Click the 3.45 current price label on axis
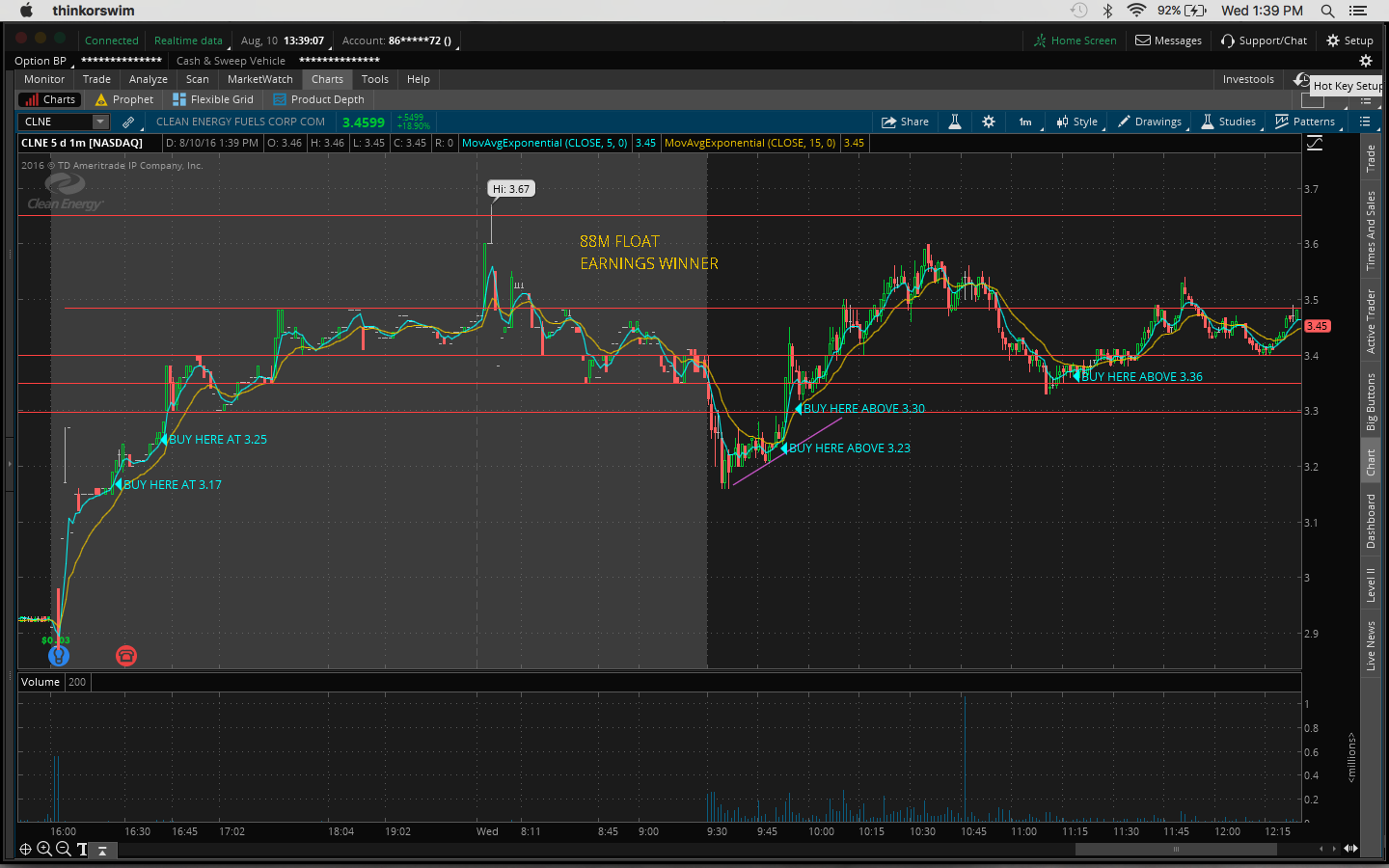 click(1317, 326)
